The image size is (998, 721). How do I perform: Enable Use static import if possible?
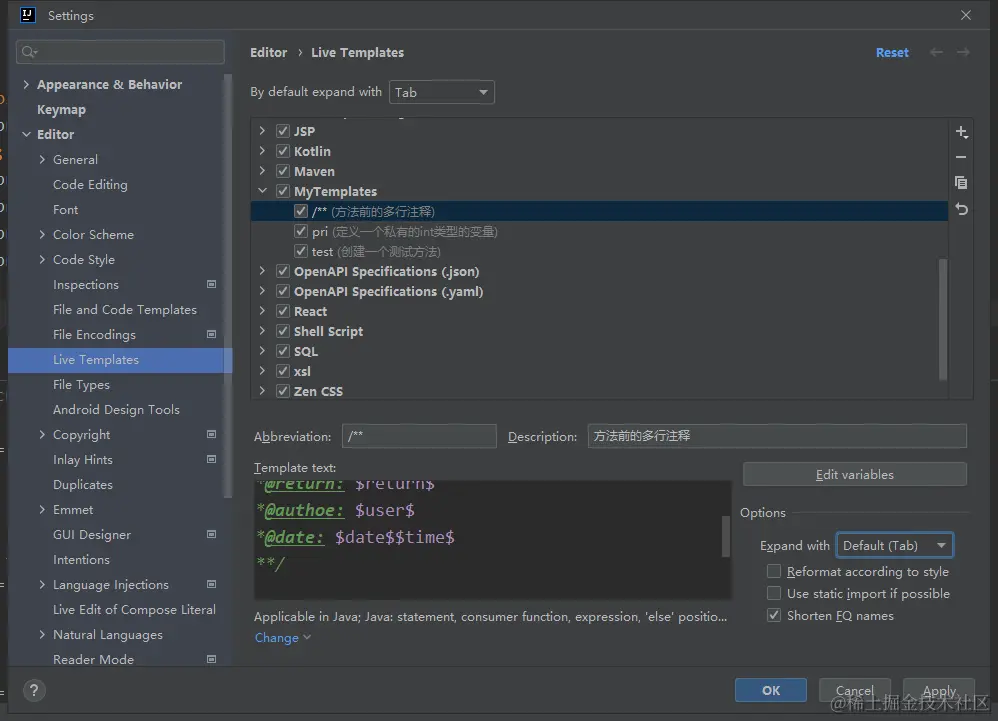774,593
